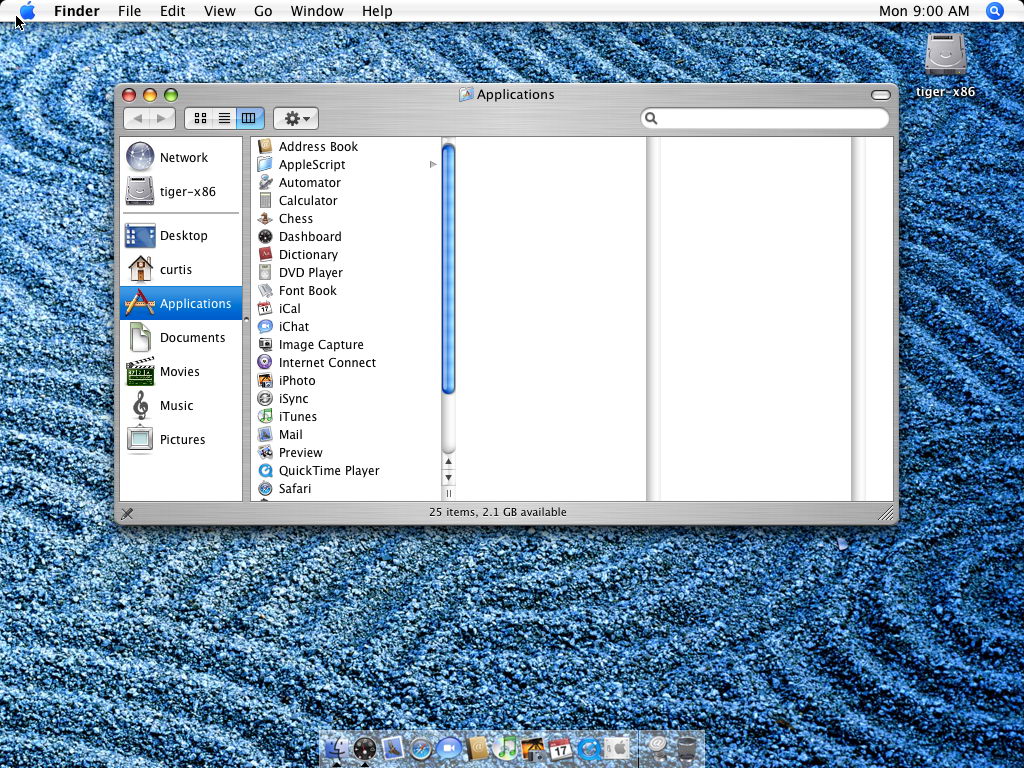Click the column resize handle below scroll arrows

coord(448,494)
